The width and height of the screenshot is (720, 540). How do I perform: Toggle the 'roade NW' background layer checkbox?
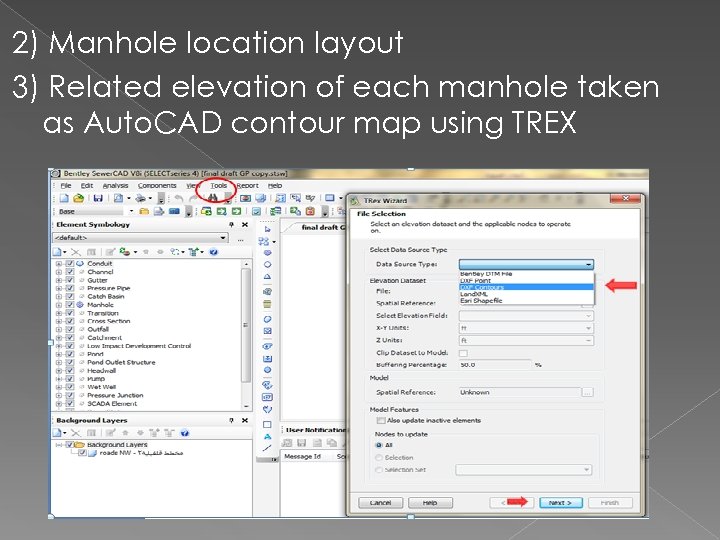pyautogui.click(x=82, y=453)
